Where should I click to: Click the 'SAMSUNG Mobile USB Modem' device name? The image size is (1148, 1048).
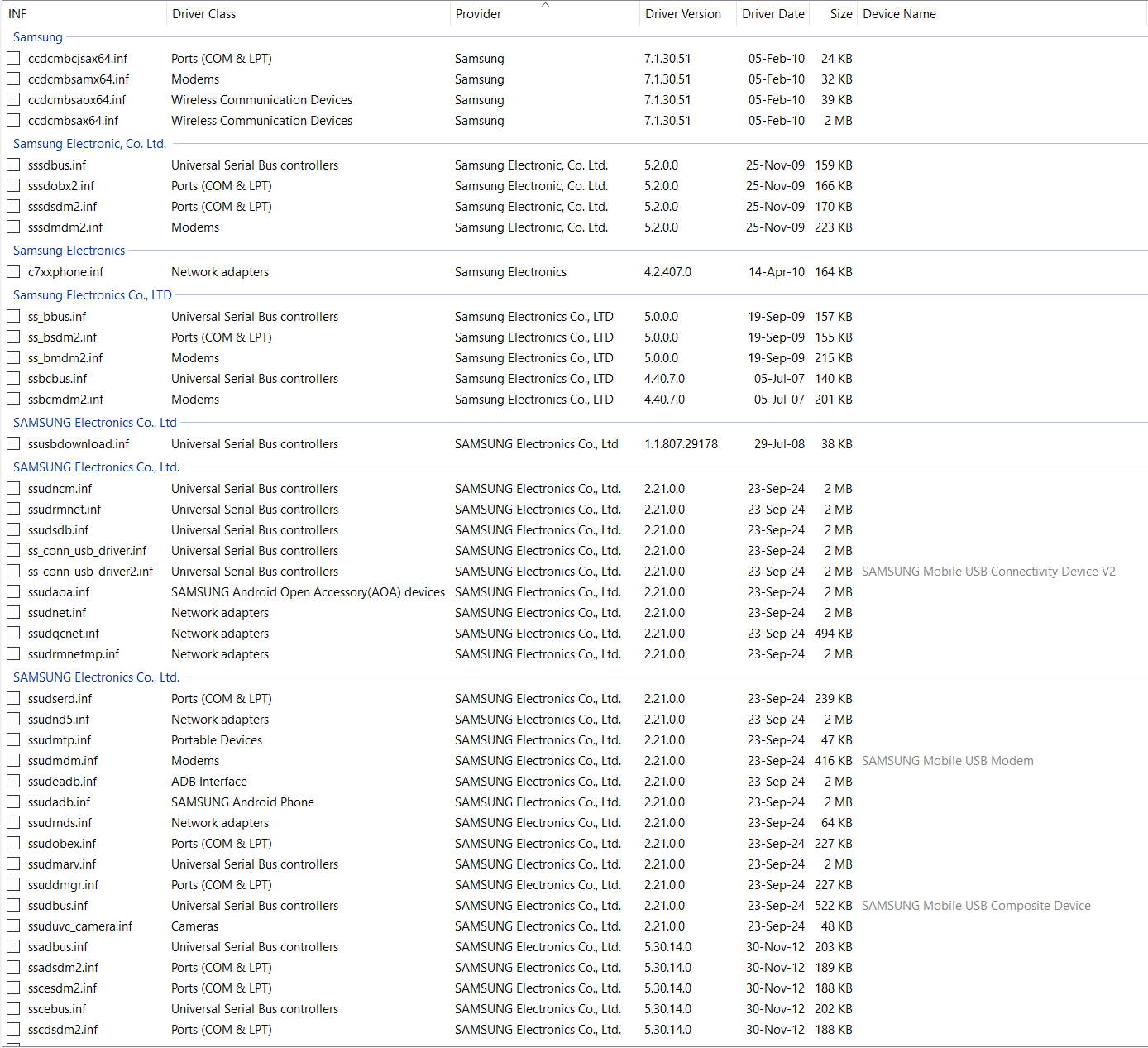[948, 761]
